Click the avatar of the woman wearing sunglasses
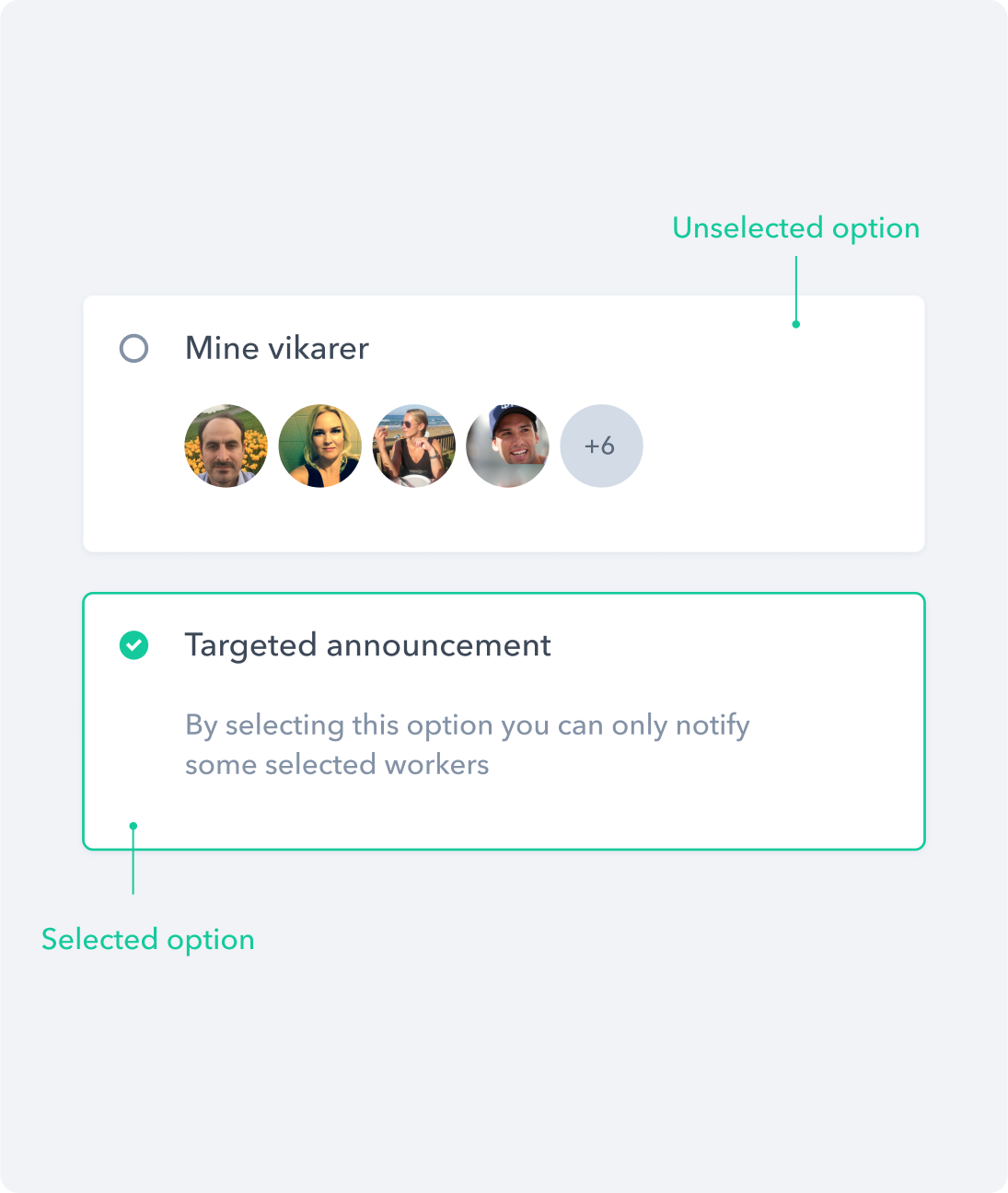This screenshot has width=1008, height=1193. click(x=413, y=446)
